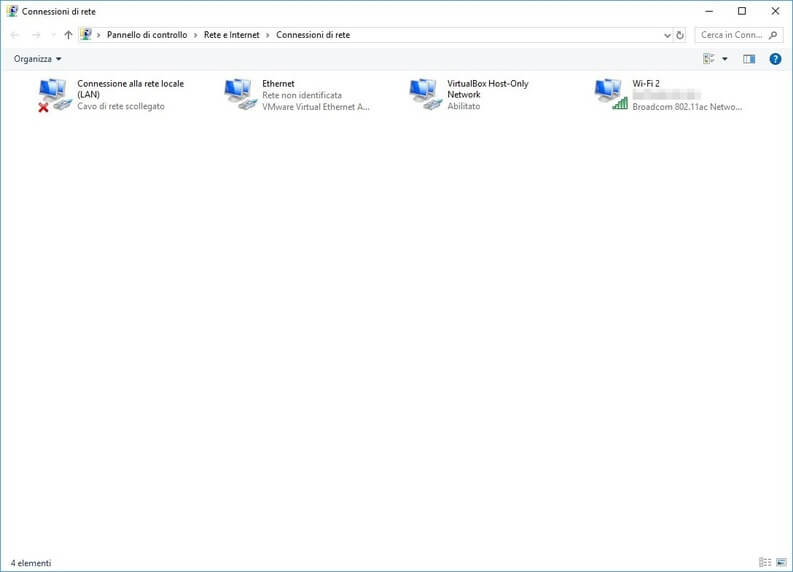Image resolution: width=793 pixels, height=572 pixels.
Task: Expand the breadcrumb arrow before Pannello di controllo
Action: [99, 35]
